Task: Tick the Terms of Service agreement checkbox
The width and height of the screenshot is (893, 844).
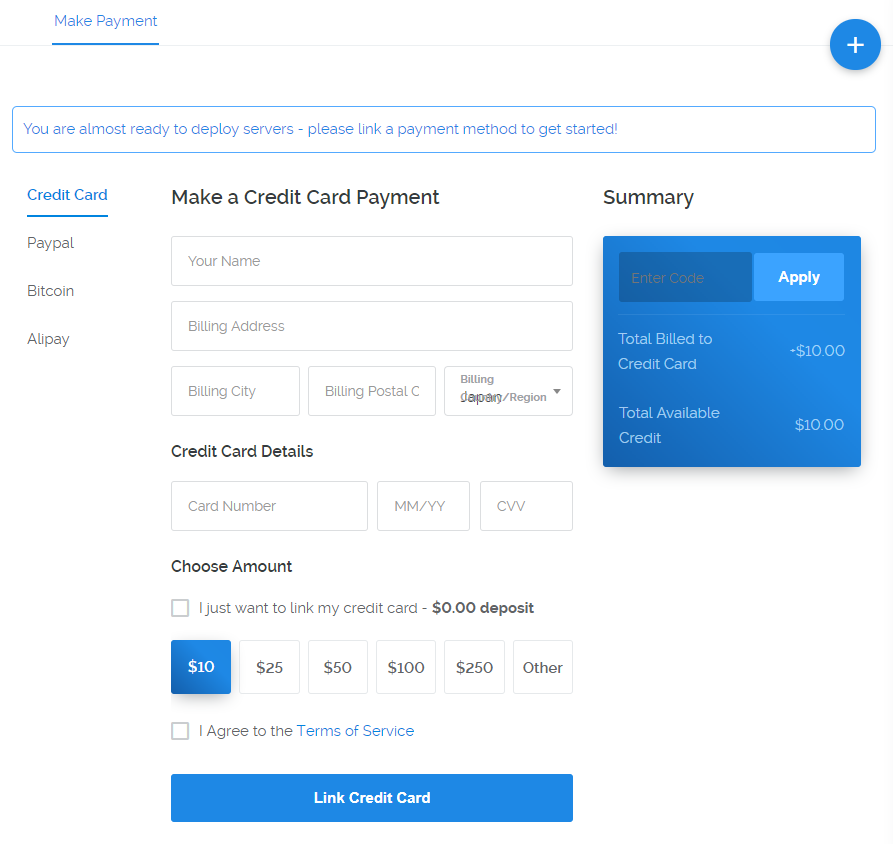Action: click(180, 731)
